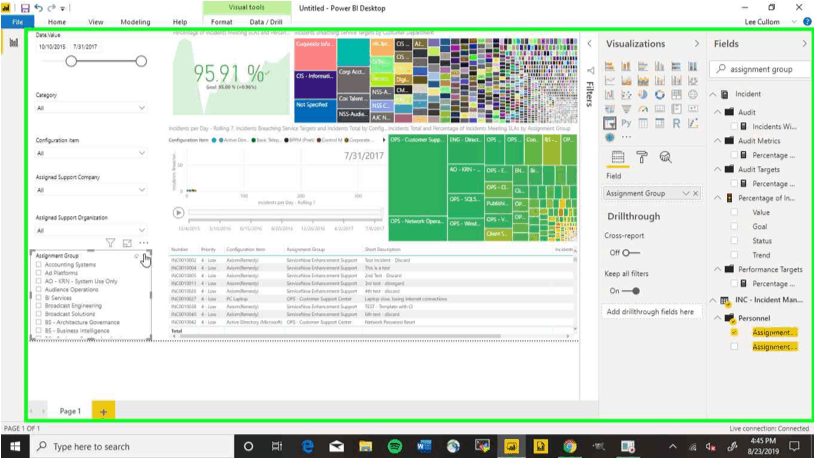The height and width of the screenshot is (459, 815).
Task: Open the Format ribbon tab
Action: (x=221, y=22)
